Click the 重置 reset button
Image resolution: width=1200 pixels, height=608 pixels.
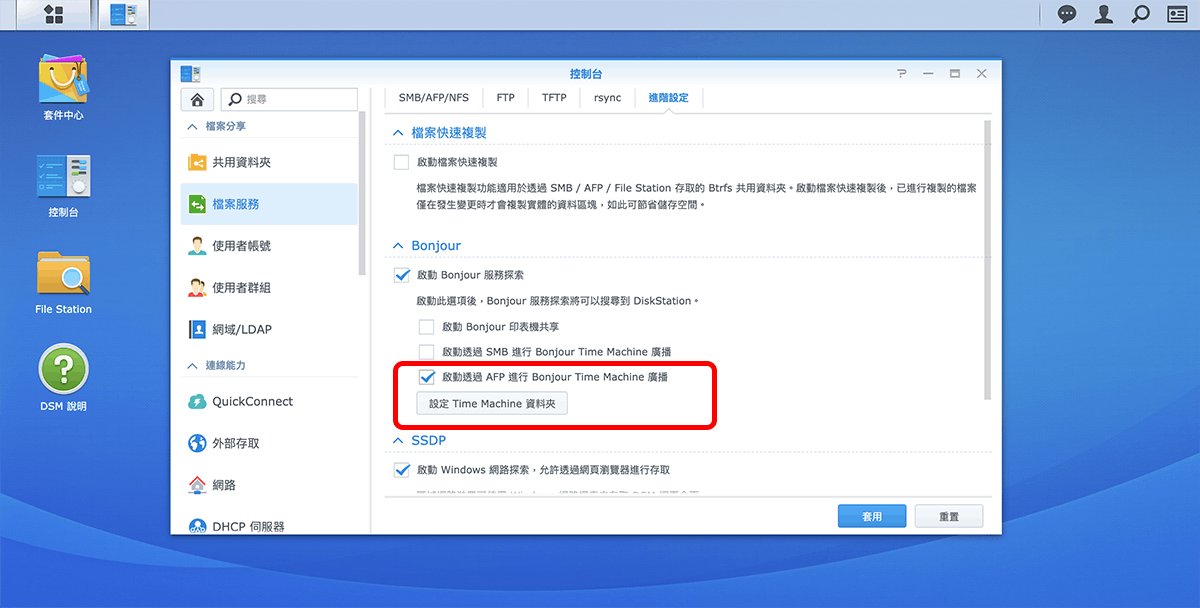coord(949,516)
